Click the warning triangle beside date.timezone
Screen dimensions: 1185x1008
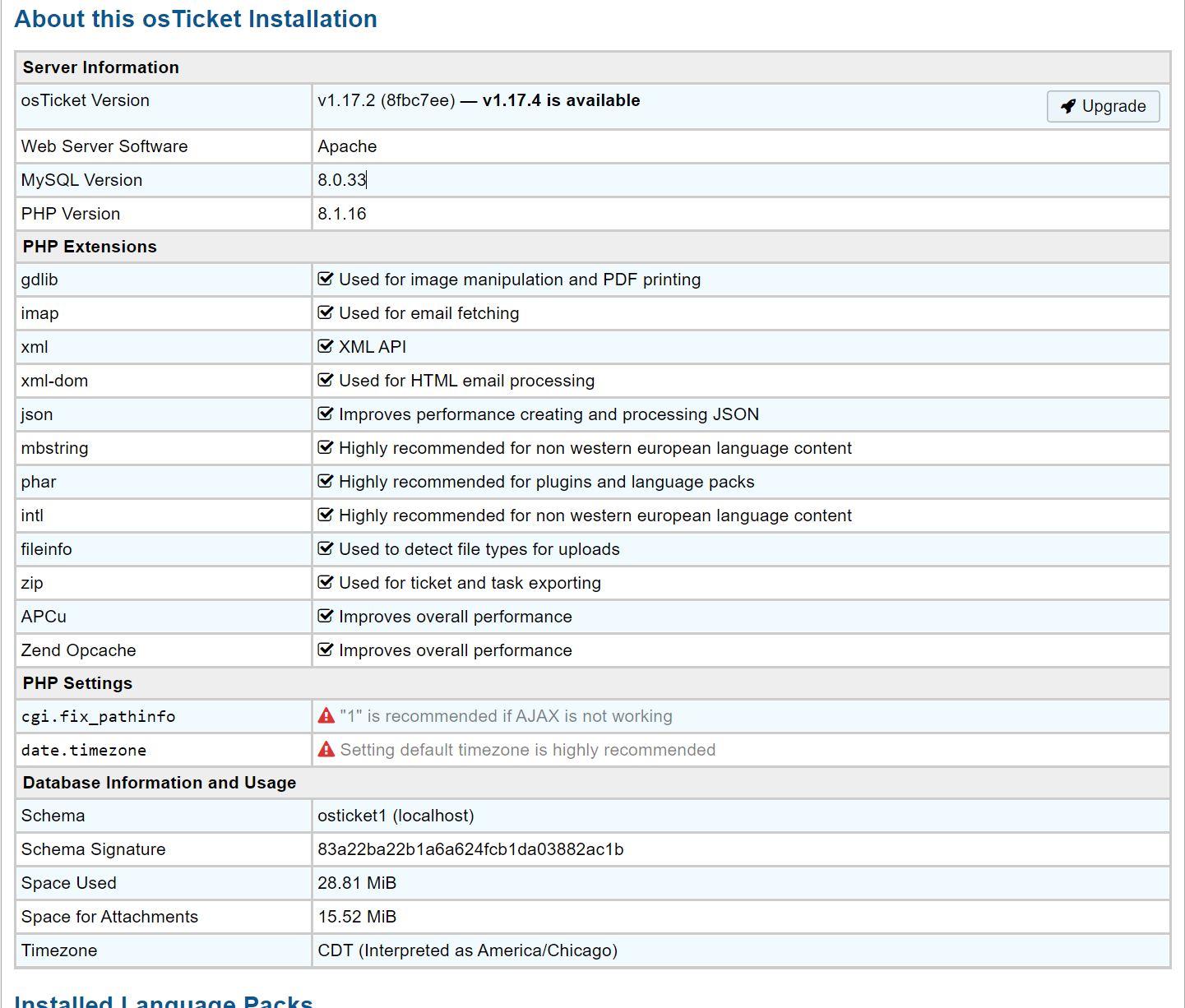pos(326,750)
